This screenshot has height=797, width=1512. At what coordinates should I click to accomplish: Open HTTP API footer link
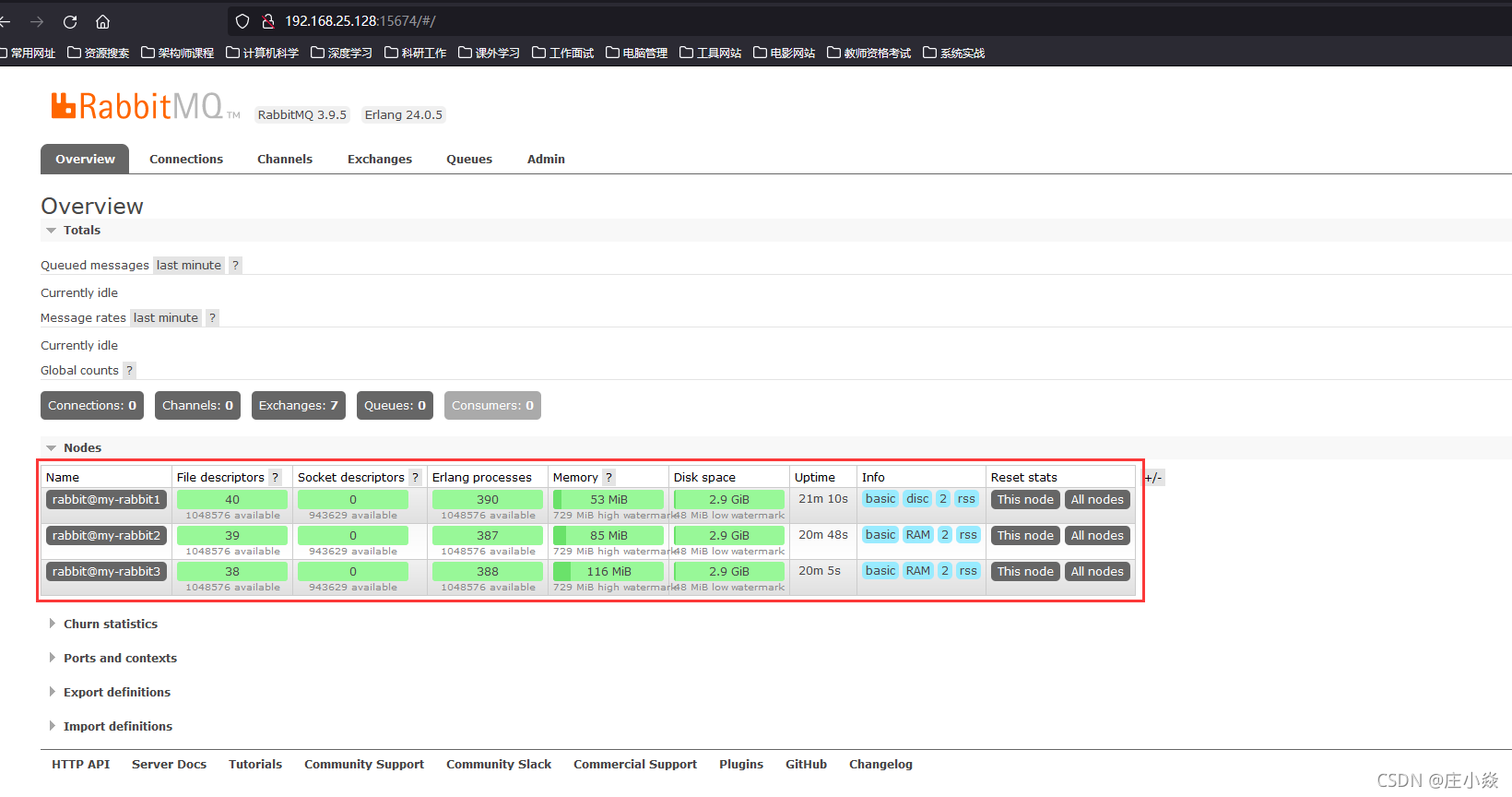[x=80, y=765]
